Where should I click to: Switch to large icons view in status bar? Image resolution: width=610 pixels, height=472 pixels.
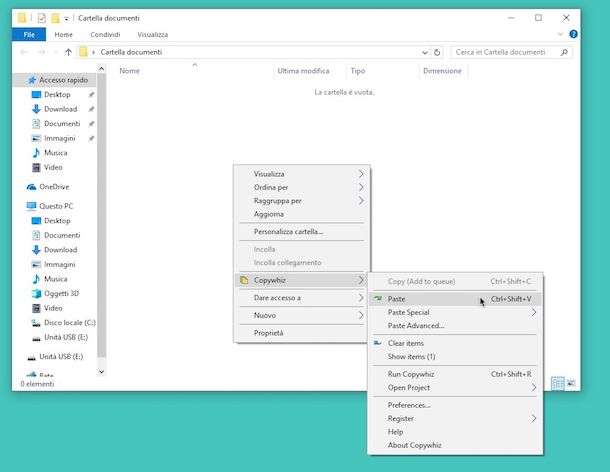point(571,383)
